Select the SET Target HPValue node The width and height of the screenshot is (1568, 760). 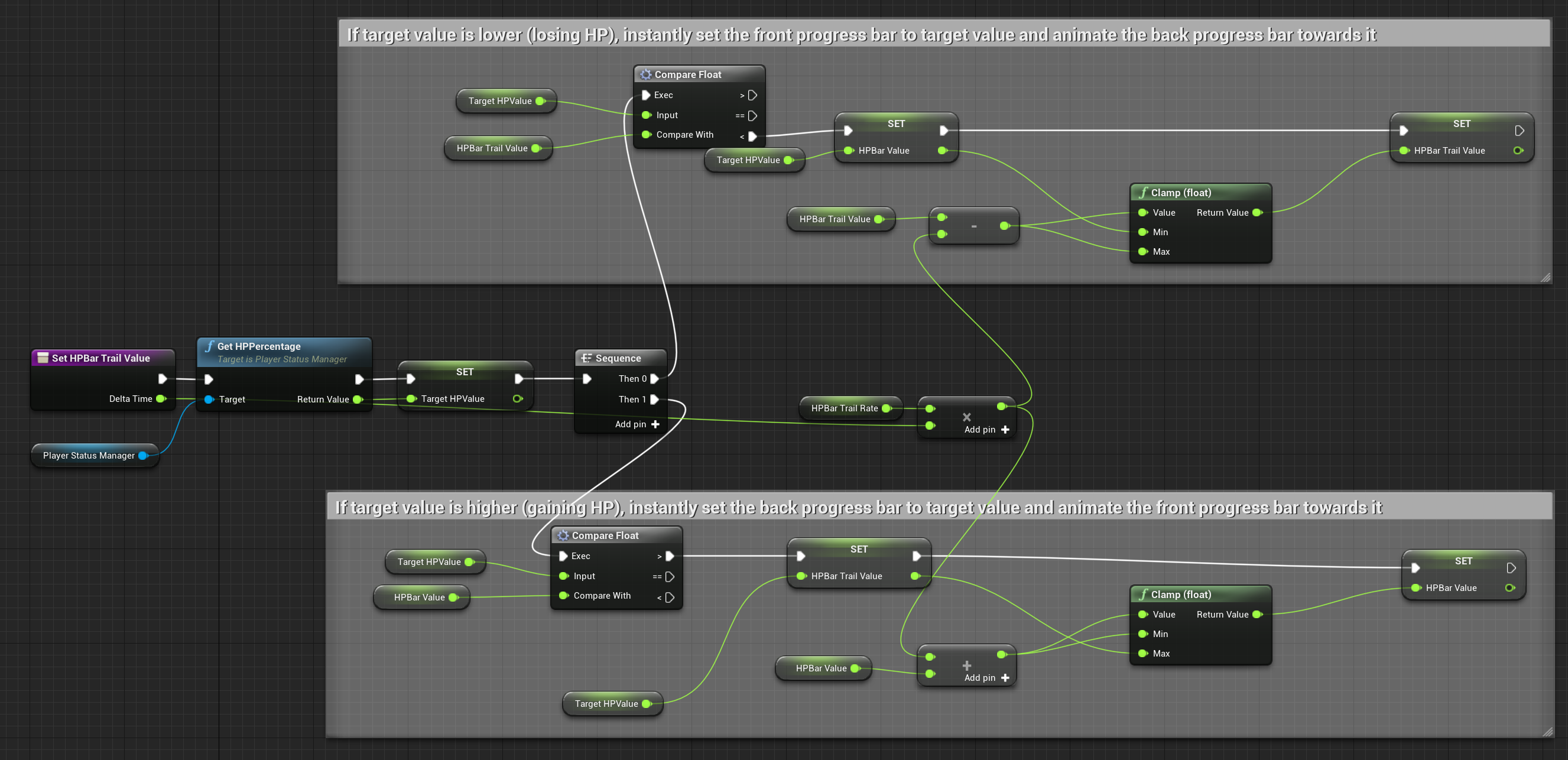[x=465, y=385]
